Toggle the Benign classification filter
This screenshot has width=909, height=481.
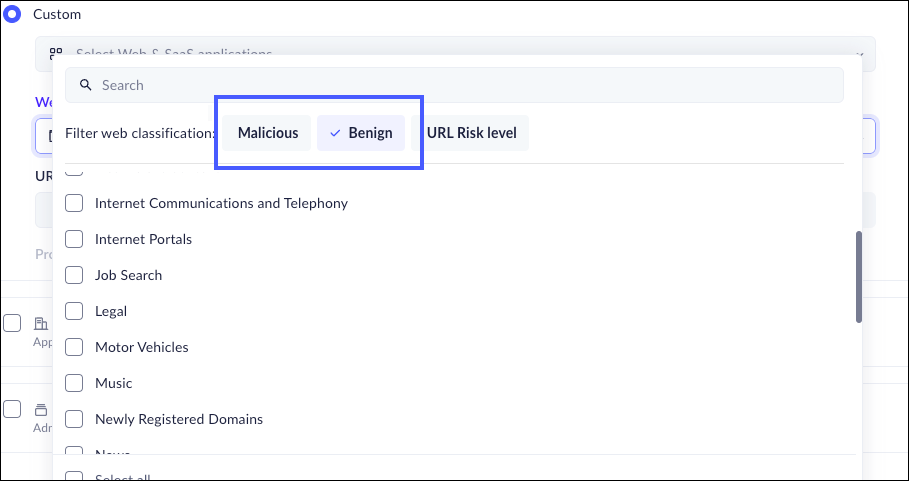361,134
